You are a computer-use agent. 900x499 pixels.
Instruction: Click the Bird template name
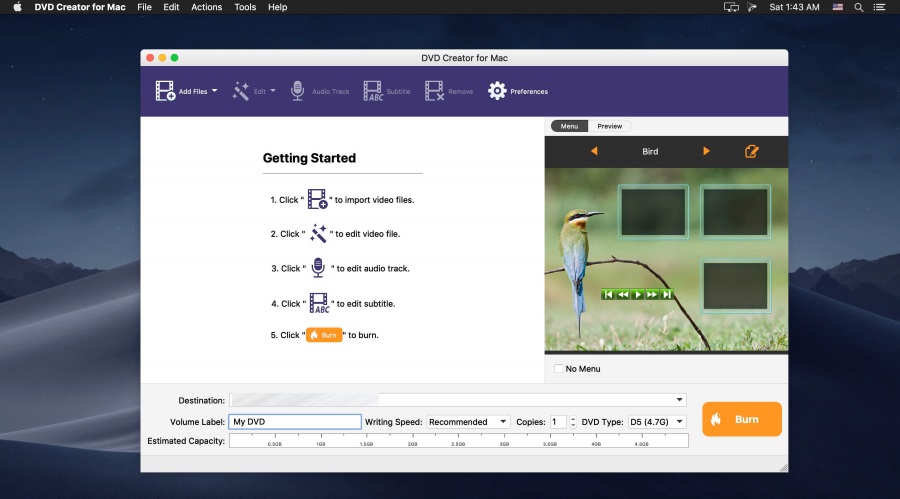[x=650, y=152]
